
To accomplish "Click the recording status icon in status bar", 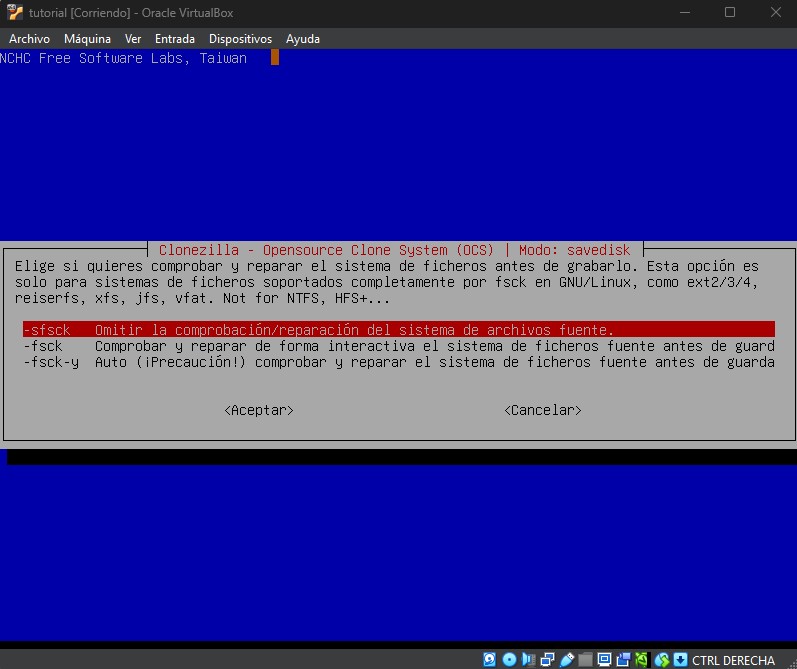I will pos(624,659).
